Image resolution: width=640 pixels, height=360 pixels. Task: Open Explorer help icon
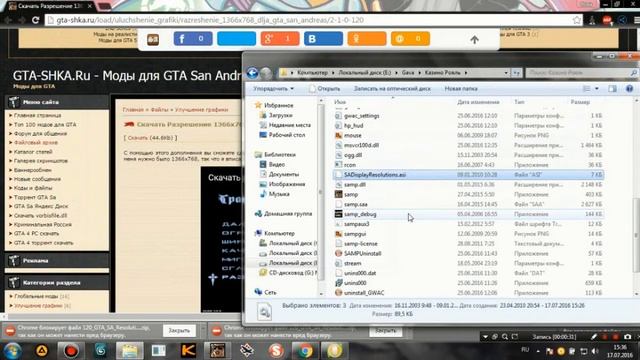pyautogui.click(x=629, y=89)
